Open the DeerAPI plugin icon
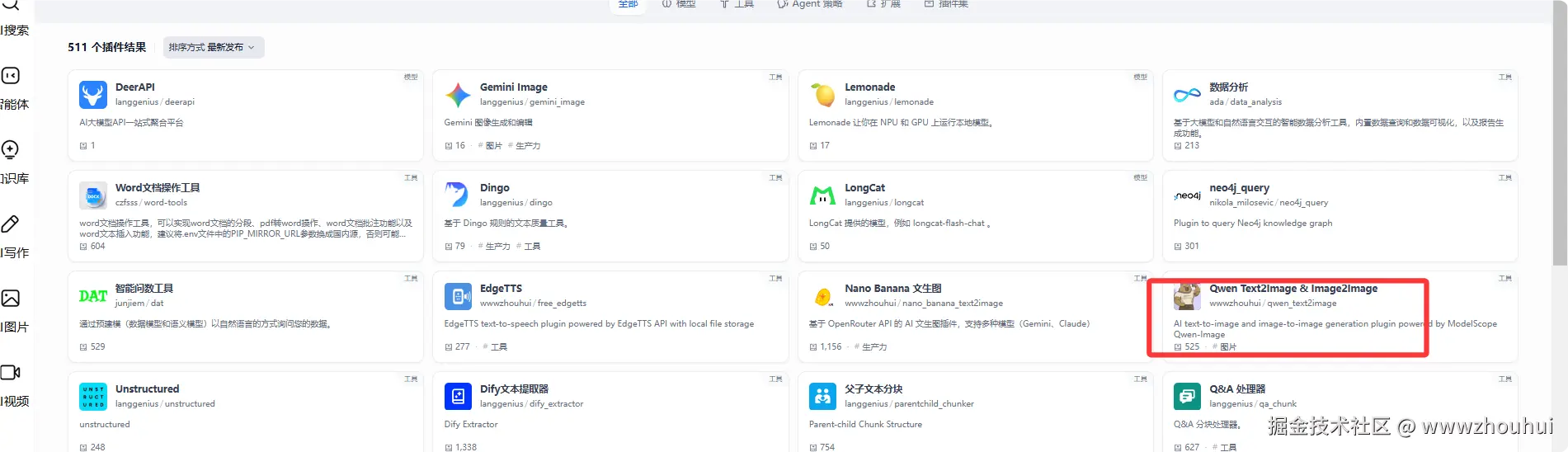This screenshot has height=452, width=1568. [93, 95]
